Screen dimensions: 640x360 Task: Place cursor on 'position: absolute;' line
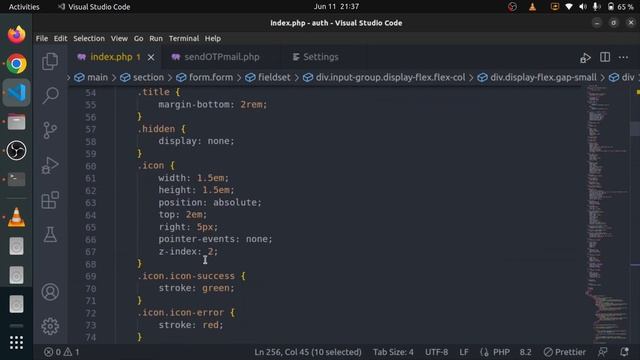(210, 202)
